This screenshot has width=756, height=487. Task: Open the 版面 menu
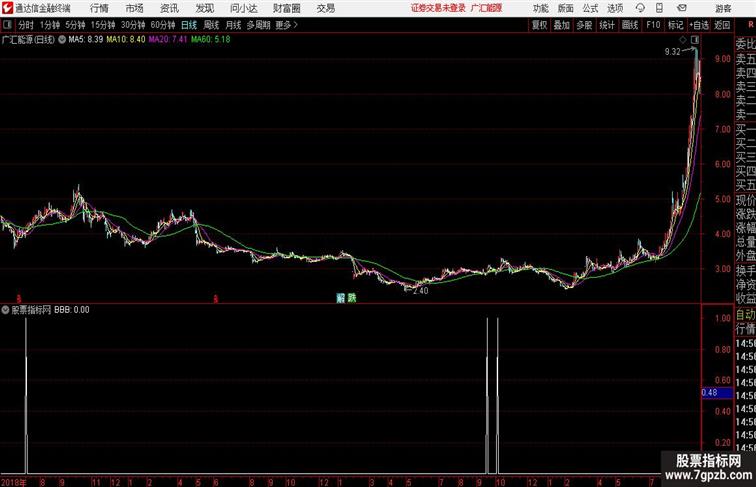coord(565,8)
